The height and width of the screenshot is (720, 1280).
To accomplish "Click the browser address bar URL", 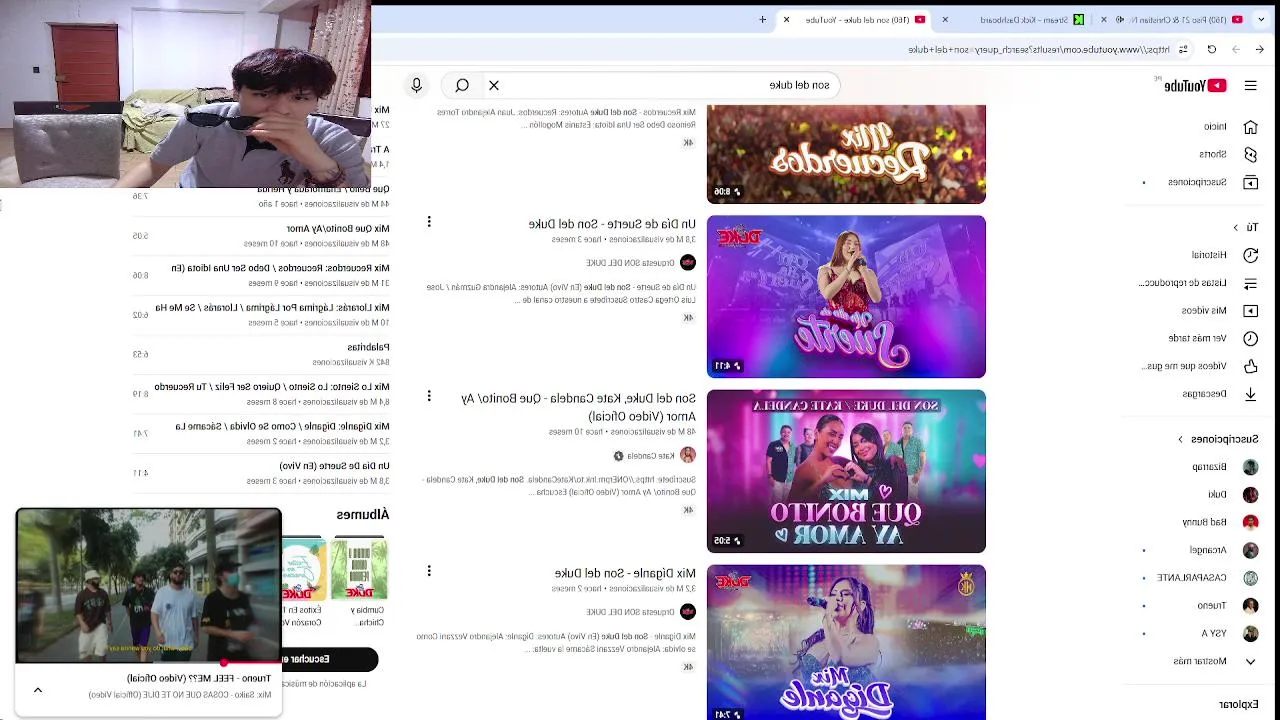I will [x=1038, y=49].
